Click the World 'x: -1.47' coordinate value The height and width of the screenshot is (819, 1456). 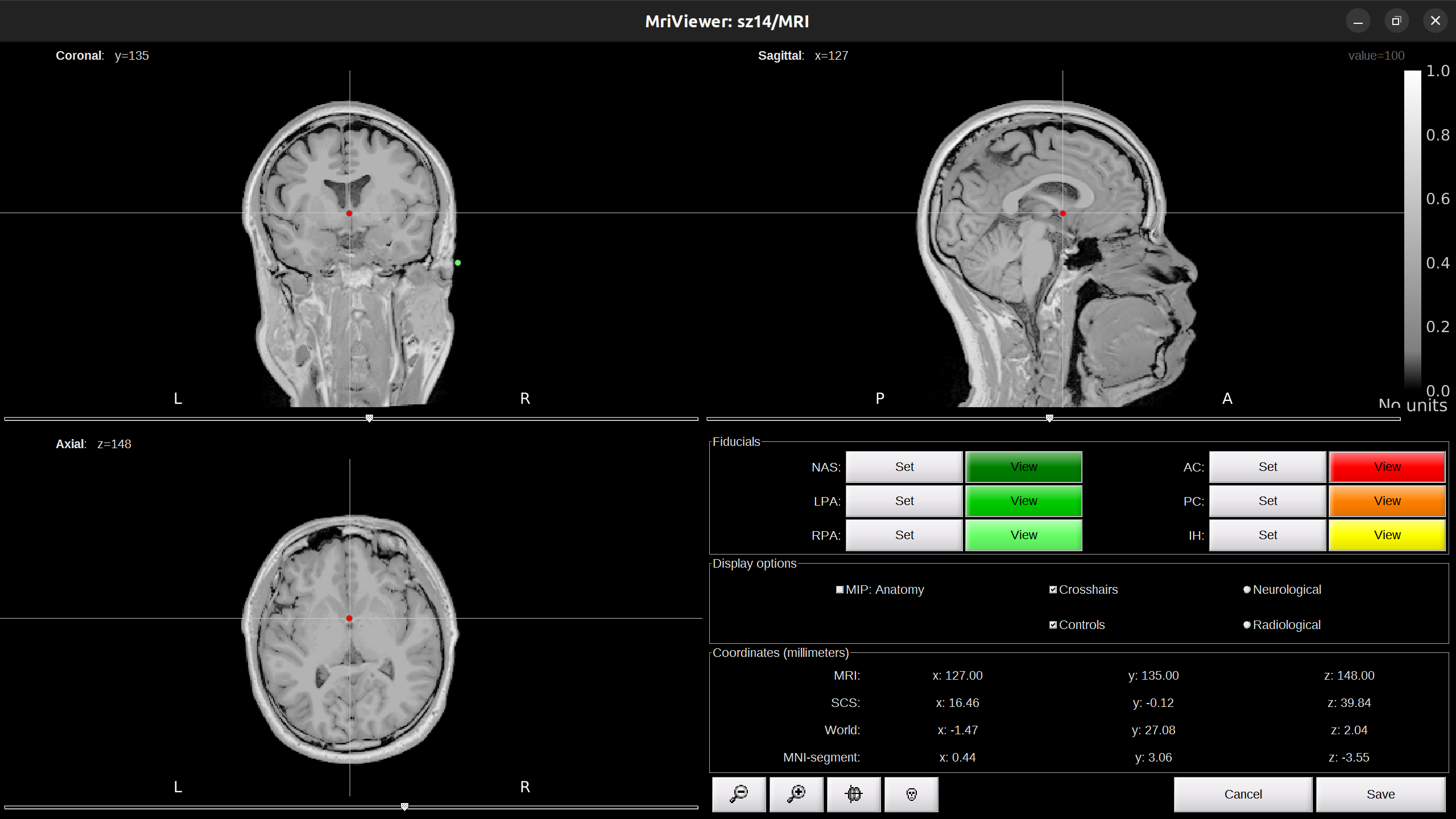957,730
